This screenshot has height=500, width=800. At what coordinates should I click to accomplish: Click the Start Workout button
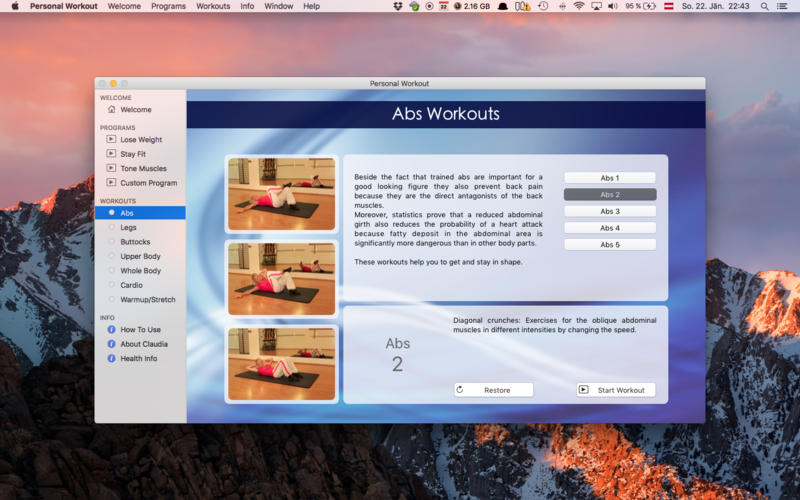[x=616, y=390]
